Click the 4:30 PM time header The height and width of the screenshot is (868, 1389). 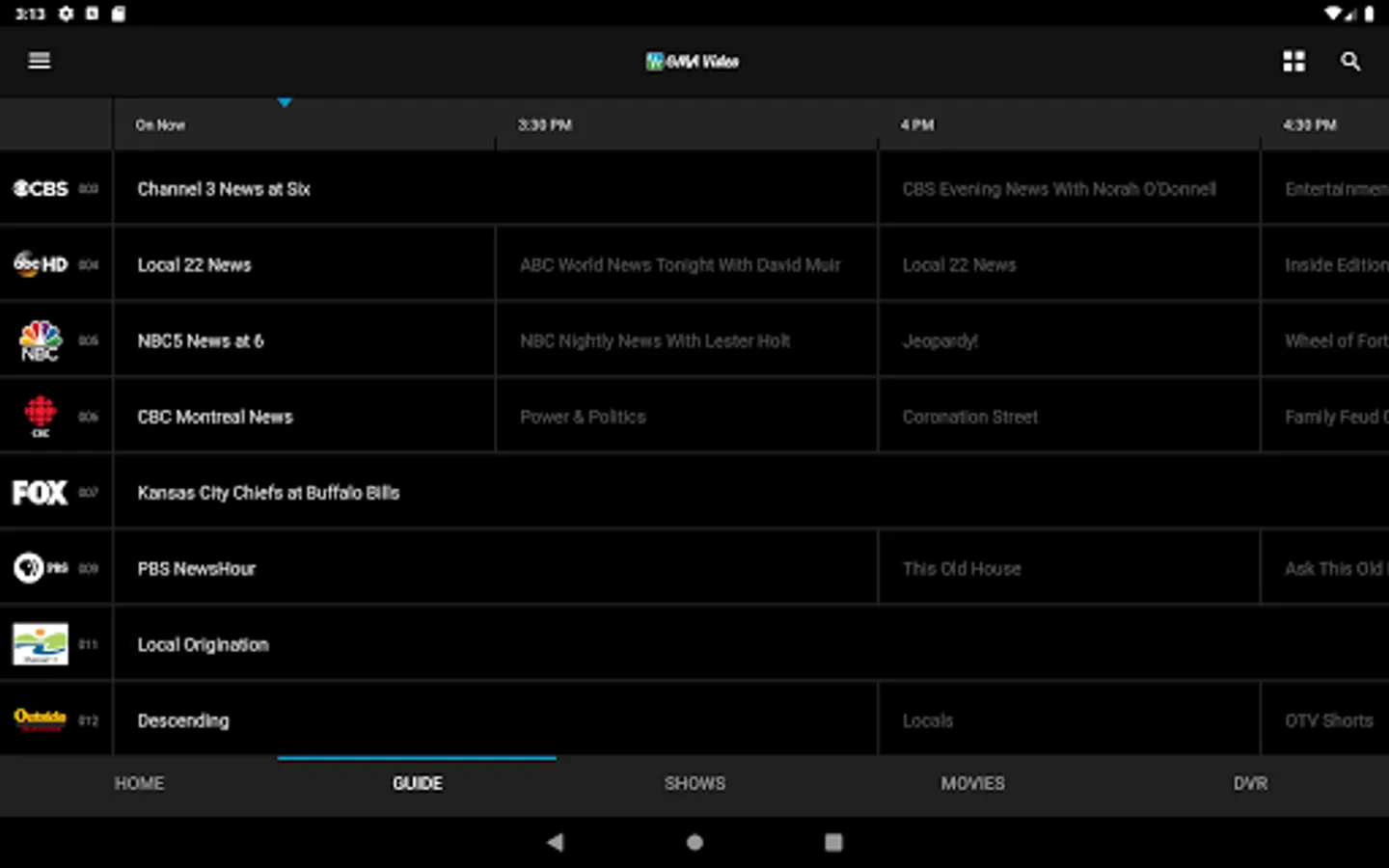tap(1310, 125)
